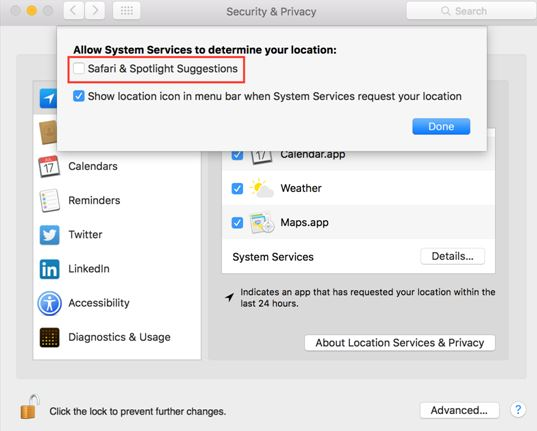Image resolution: width=537 pixels, height=431 pixels.
Task: Select Diagnostics & Usage icon
Action: coord(49,337)
